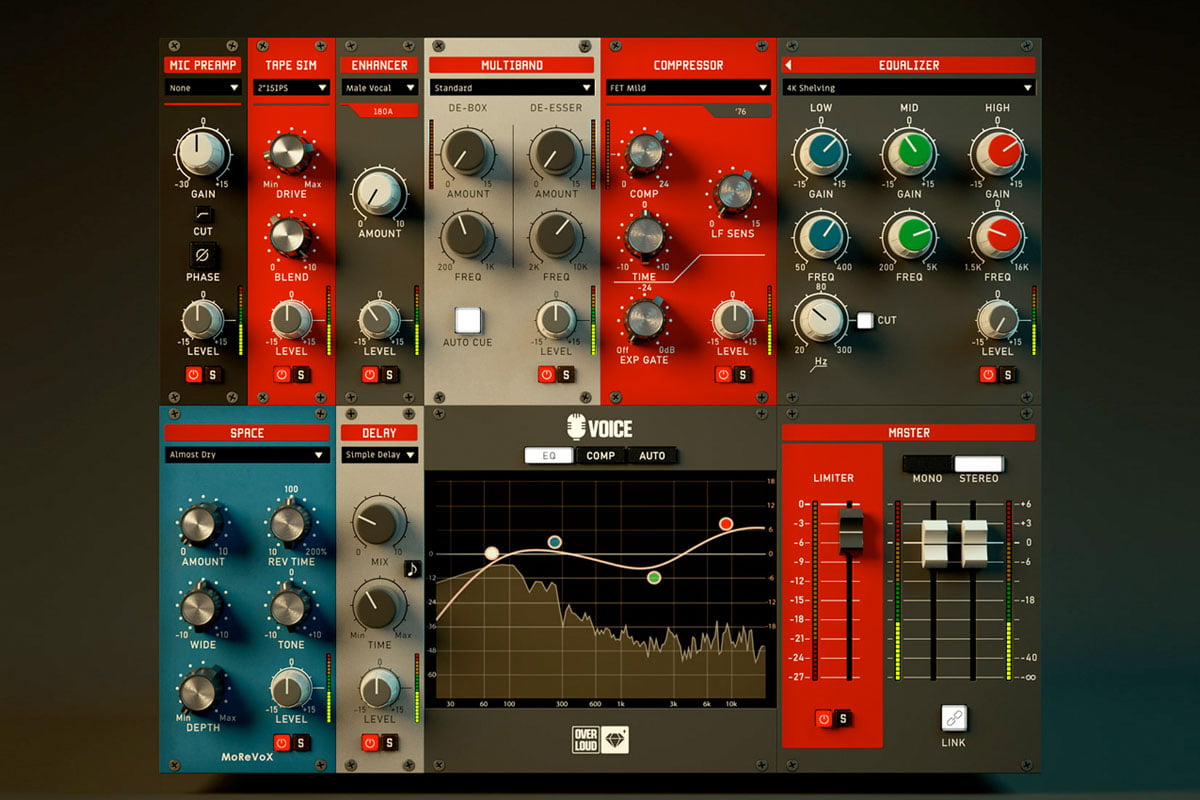Open the Equalizer 4K Shelving dropdown
Screen dimensions: 1200x800
(908, 88)
